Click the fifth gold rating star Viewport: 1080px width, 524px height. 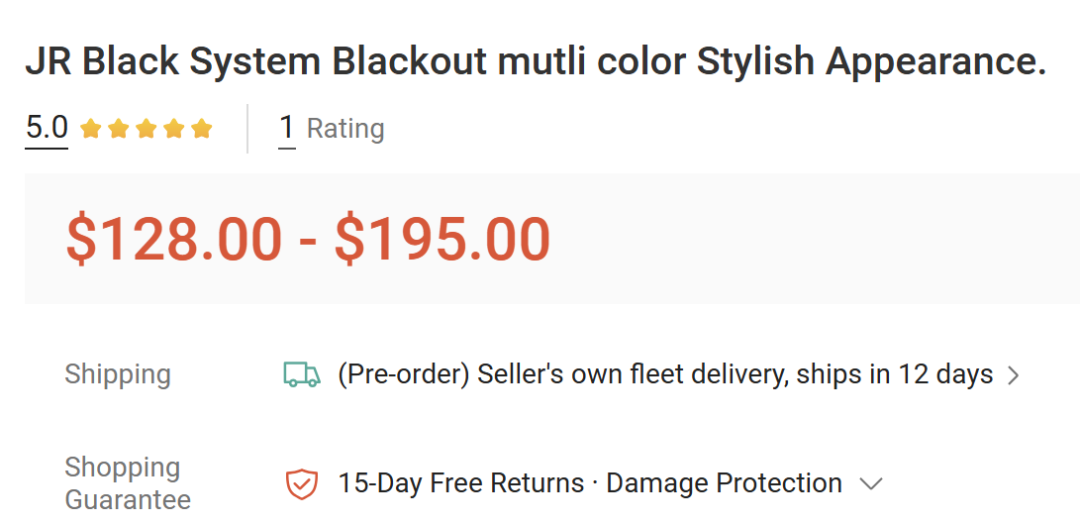(201, 129)
